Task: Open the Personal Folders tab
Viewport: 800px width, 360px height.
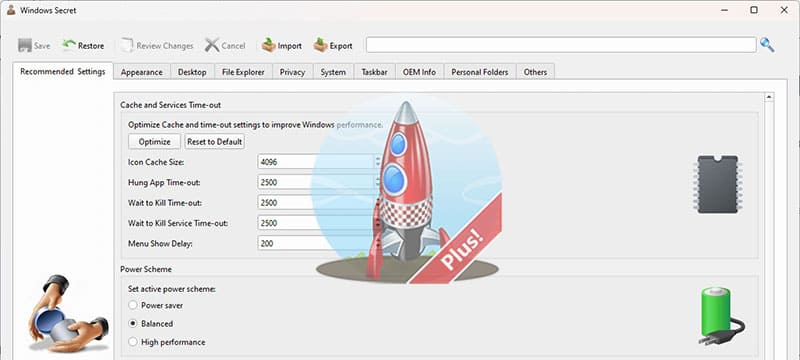Action: click(x=480, y=72)
